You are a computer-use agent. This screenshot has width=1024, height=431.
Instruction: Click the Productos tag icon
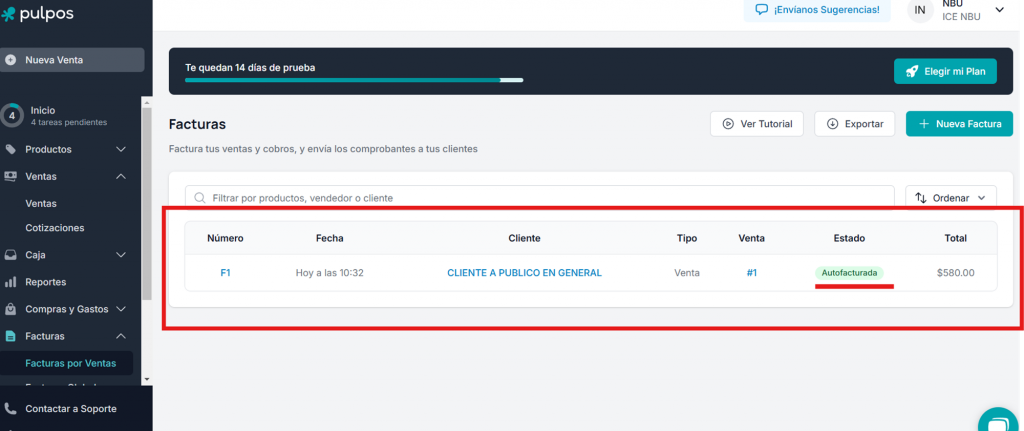[x=11, y=150]
